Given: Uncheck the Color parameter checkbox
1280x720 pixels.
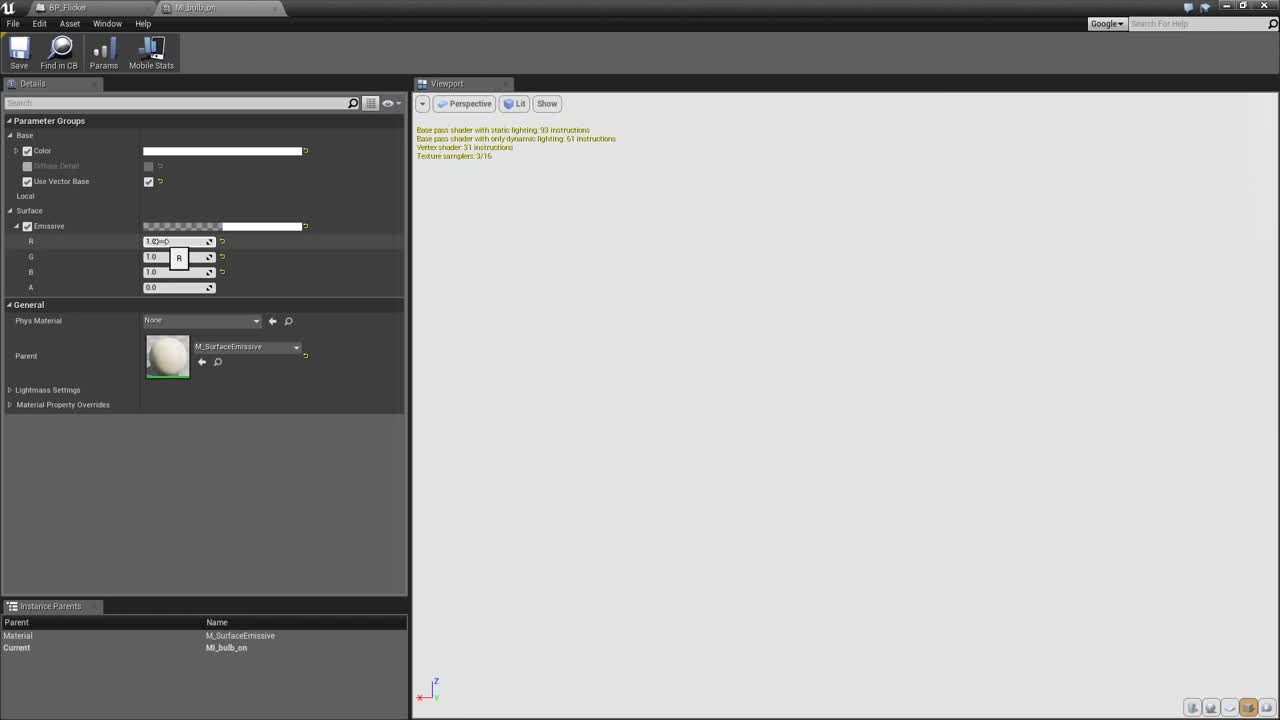Looking at the screenshot, I should (27, 151).
